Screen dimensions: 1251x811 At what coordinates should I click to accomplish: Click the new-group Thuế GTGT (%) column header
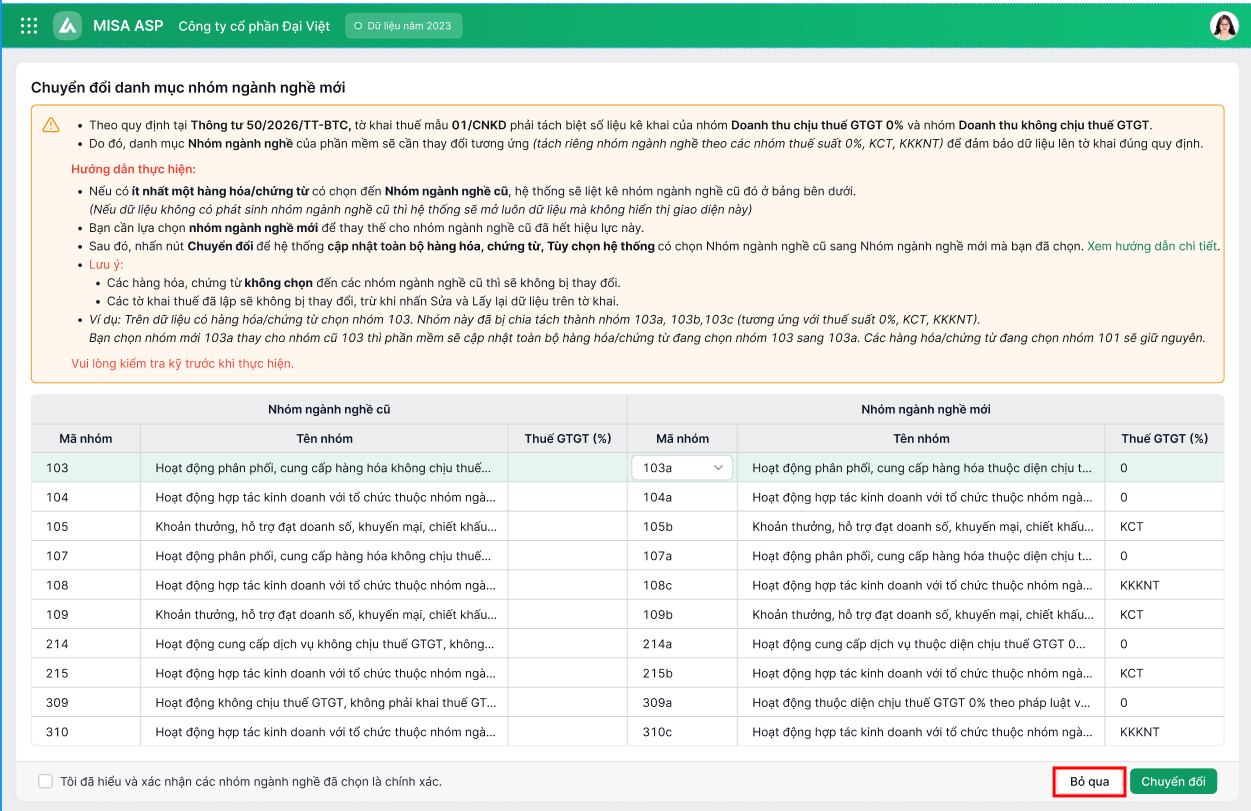point(1164,438)
